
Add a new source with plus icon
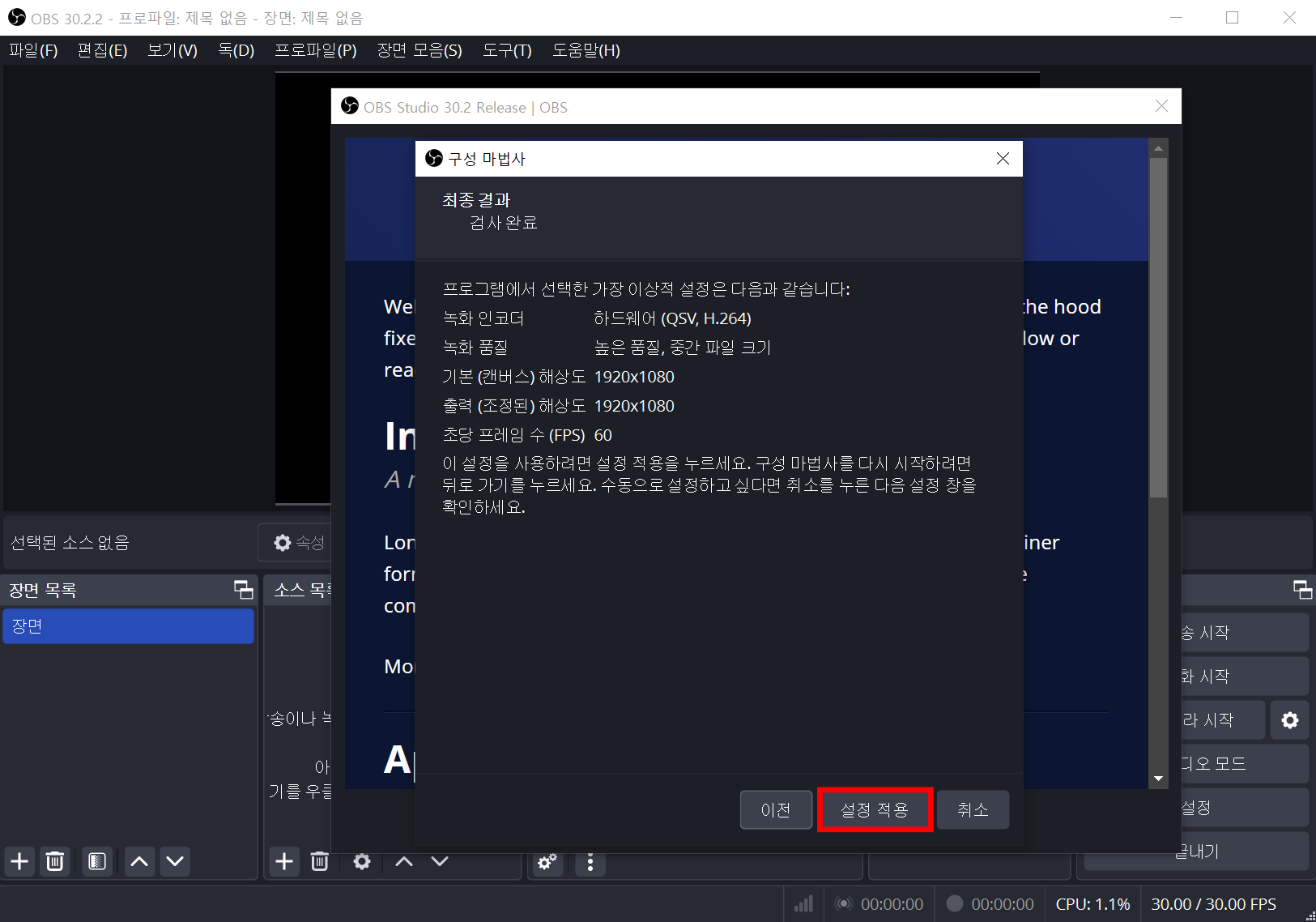coord(284,861)
